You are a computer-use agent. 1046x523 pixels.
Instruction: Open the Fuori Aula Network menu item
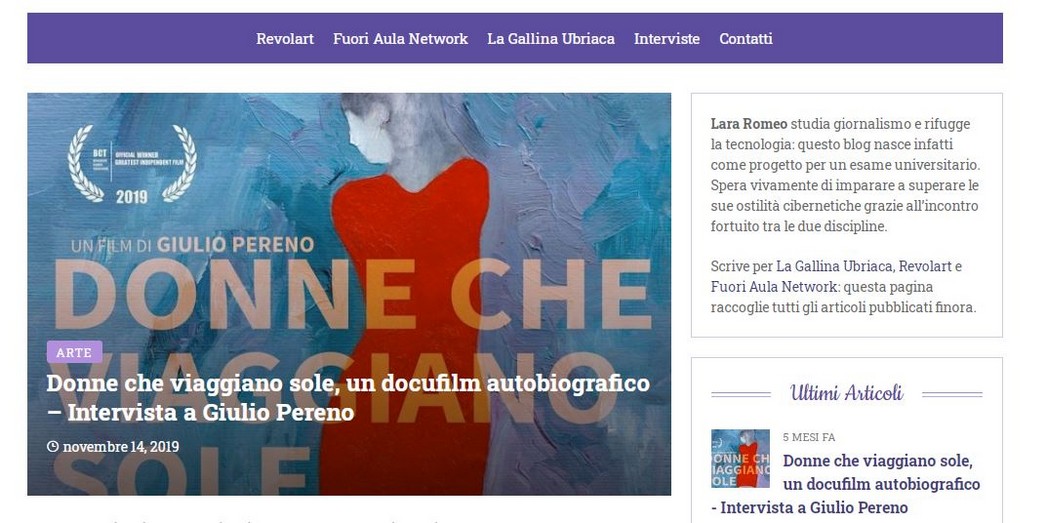coord(400,39)
